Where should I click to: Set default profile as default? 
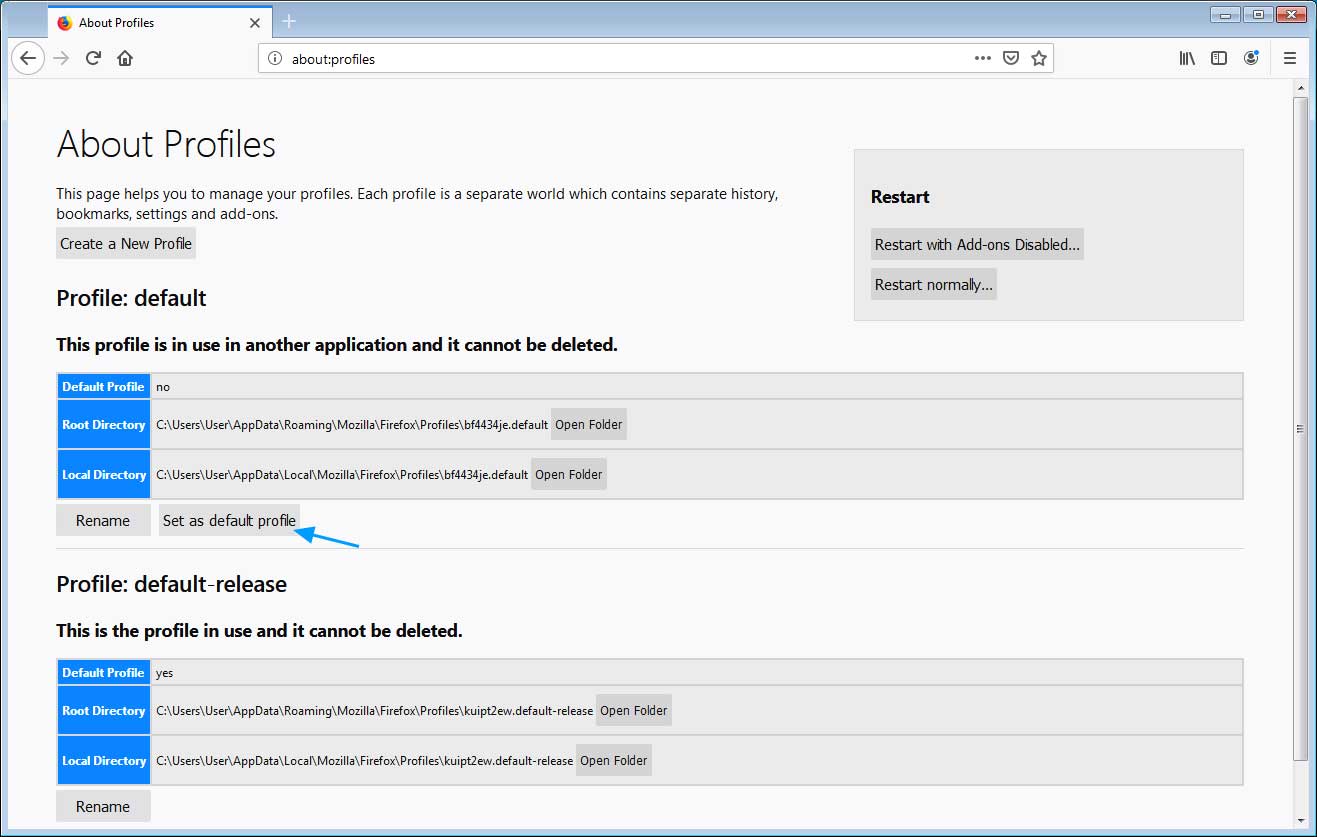click(229, 521)
